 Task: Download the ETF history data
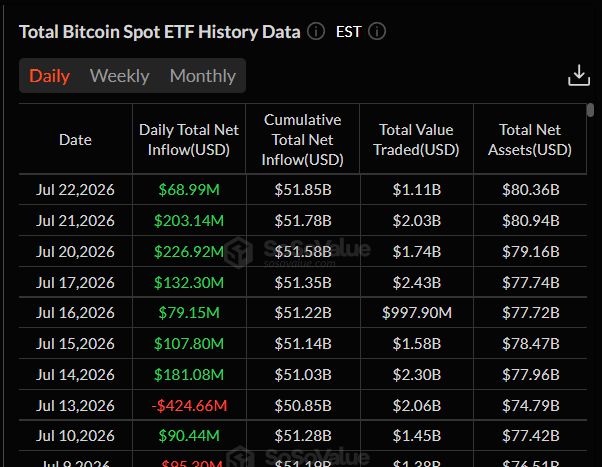579,75
